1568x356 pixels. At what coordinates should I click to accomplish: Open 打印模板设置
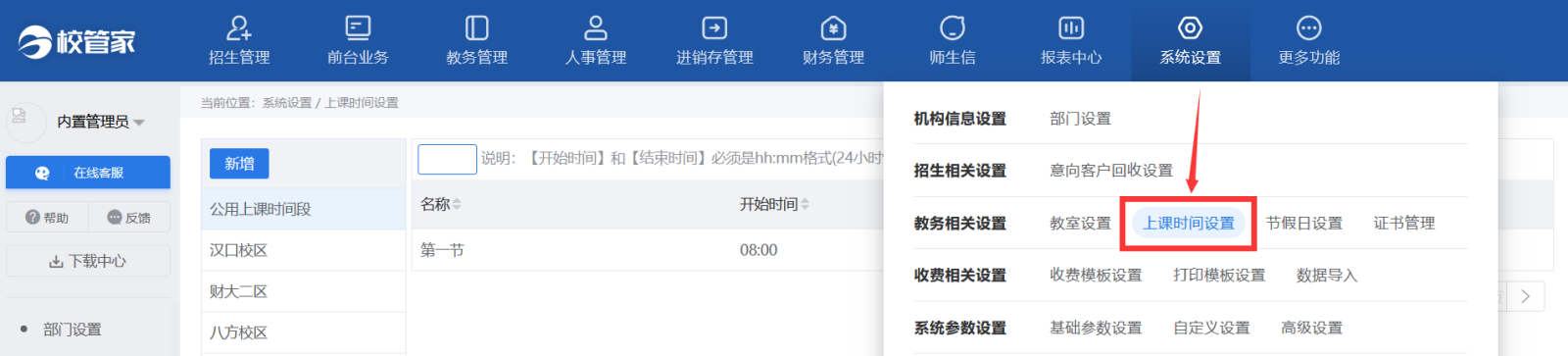[x=1219, y=276]
